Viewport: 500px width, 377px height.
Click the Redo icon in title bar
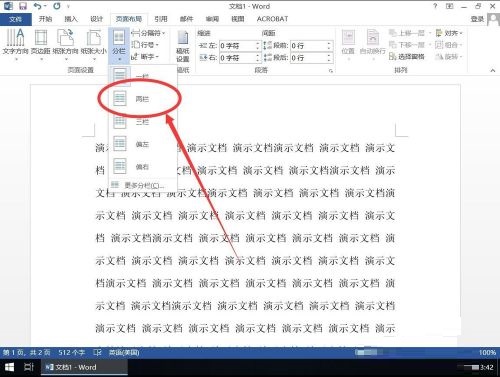(57, 6)
